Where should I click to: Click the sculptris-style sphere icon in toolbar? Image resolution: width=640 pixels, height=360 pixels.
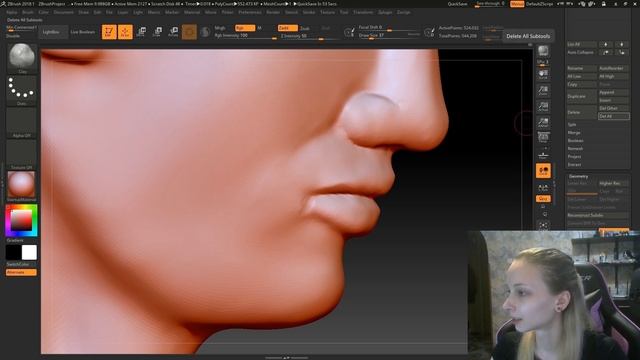205,32
